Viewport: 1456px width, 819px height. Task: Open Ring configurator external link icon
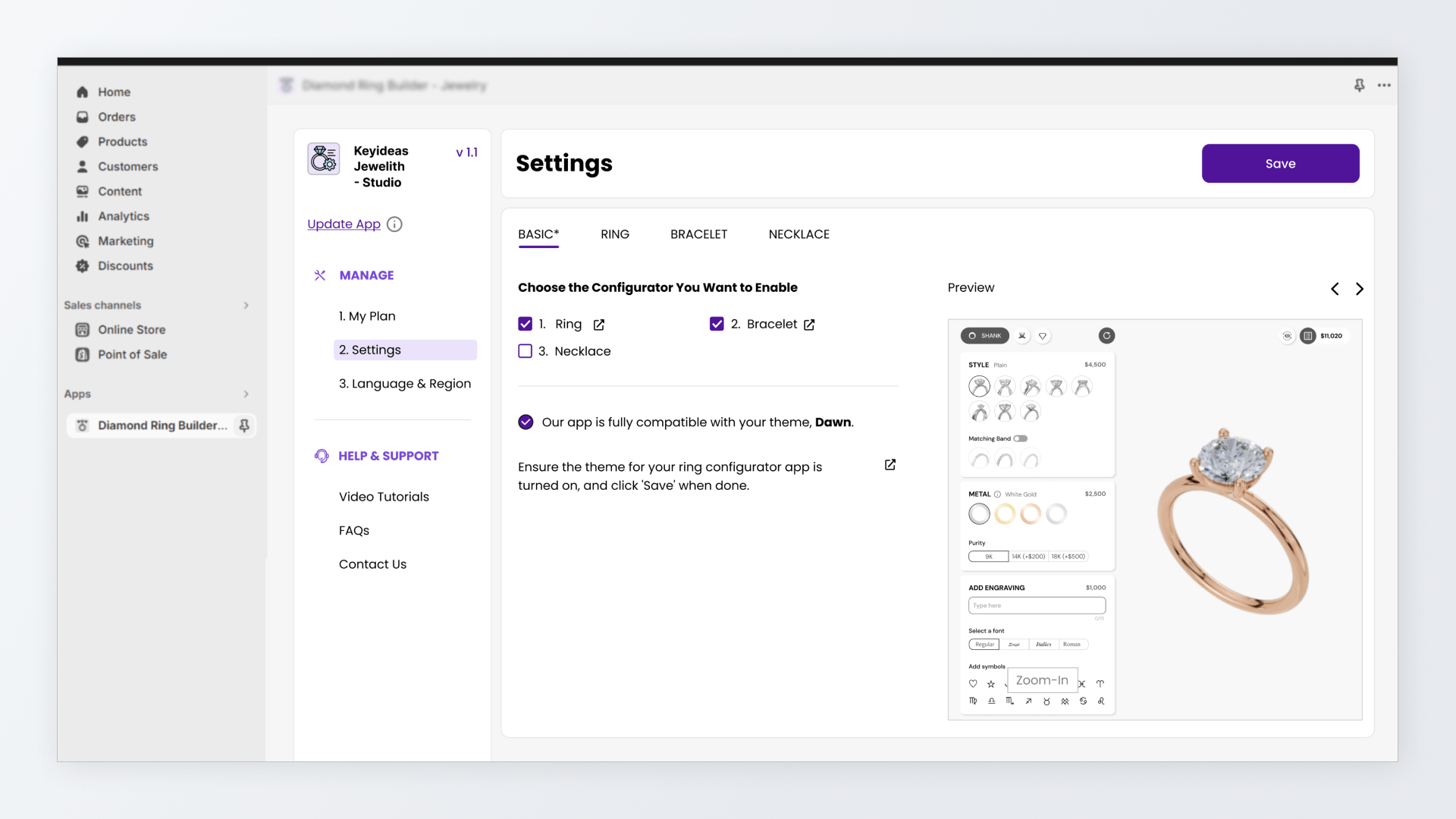click(x=598, y=325)
